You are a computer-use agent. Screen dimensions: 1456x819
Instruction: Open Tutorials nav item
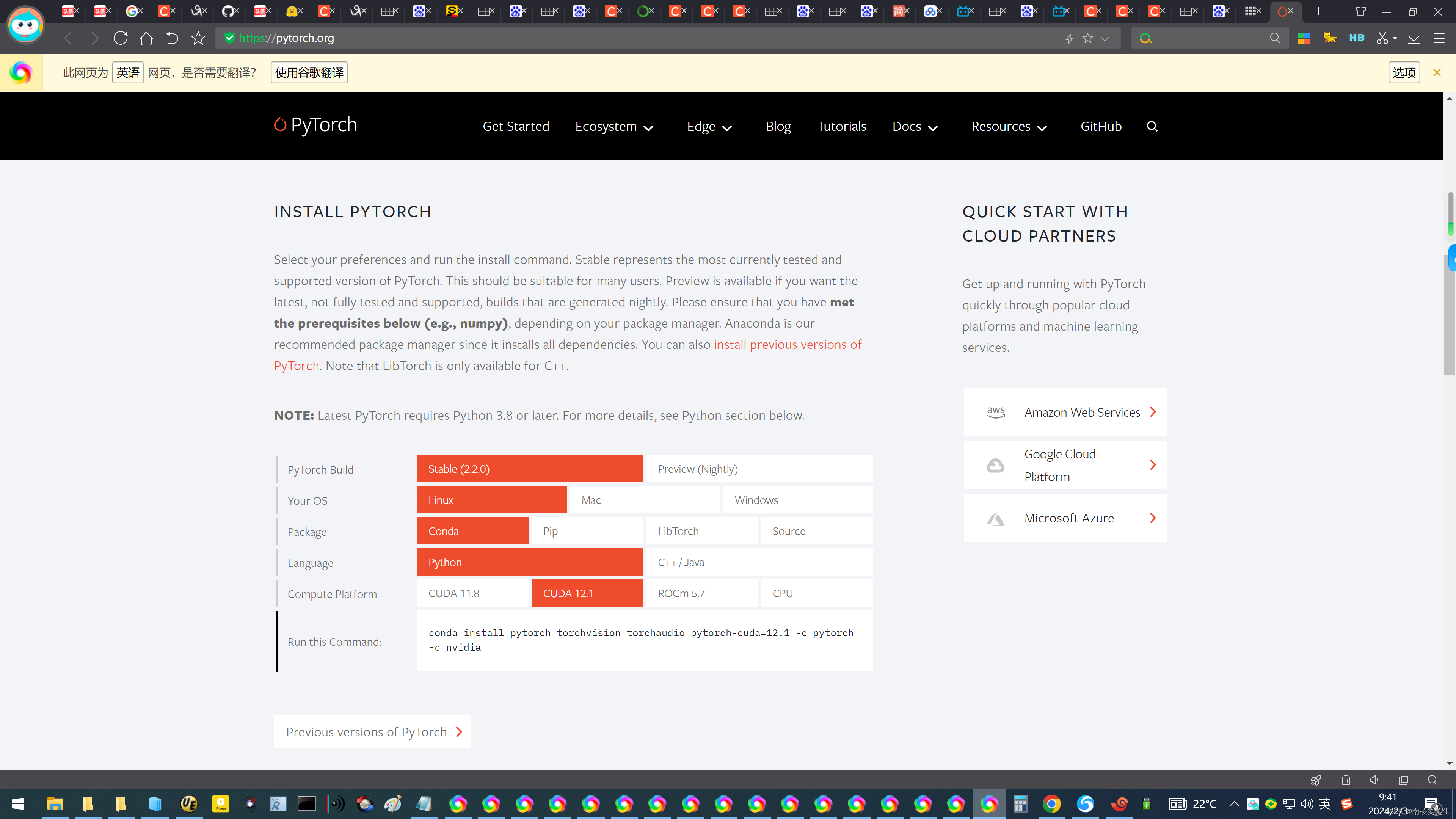click(x=841, y=126)
